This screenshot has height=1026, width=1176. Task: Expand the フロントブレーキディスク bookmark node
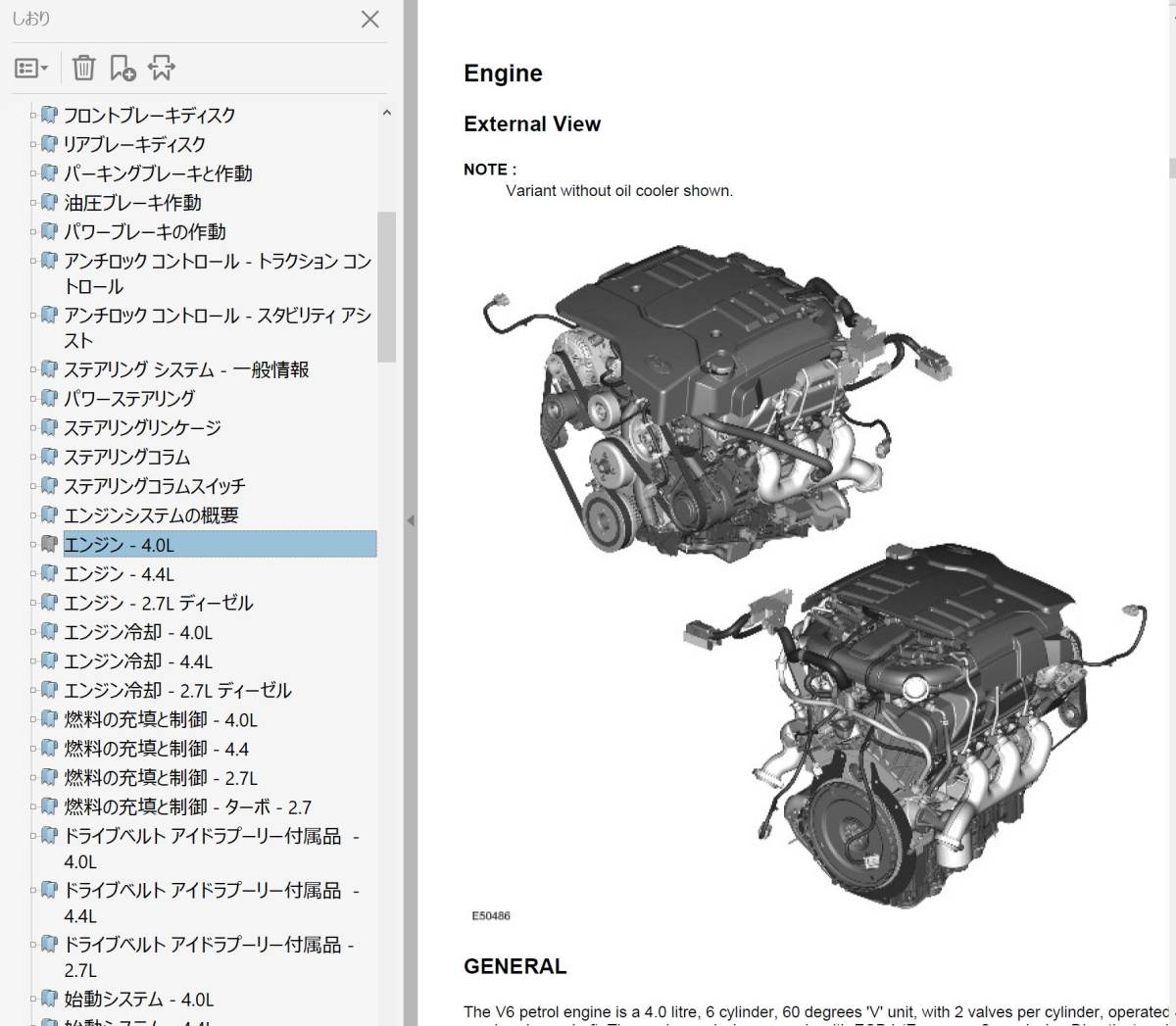[x=33, y=116]
